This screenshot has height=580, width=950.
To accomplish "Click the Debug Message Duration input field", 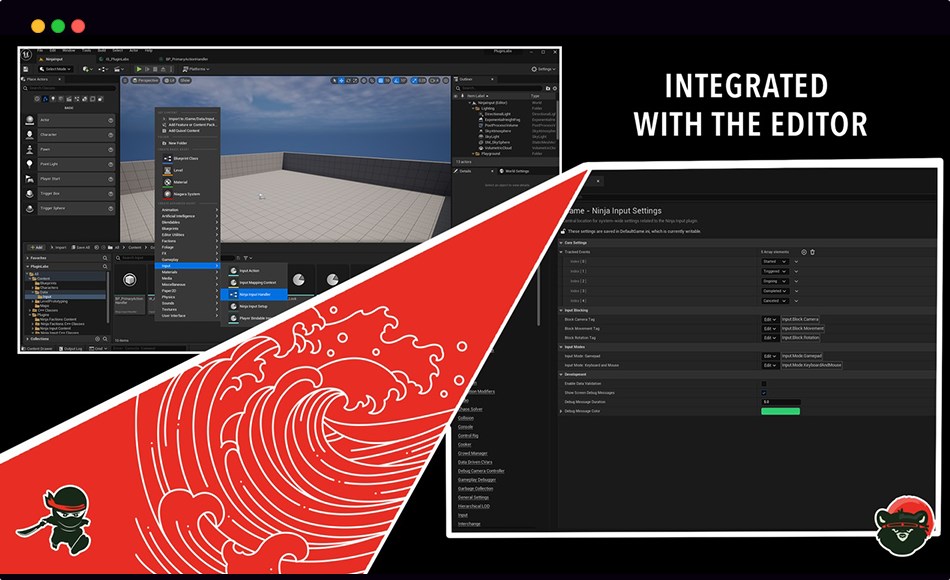I will pos(780,402).
